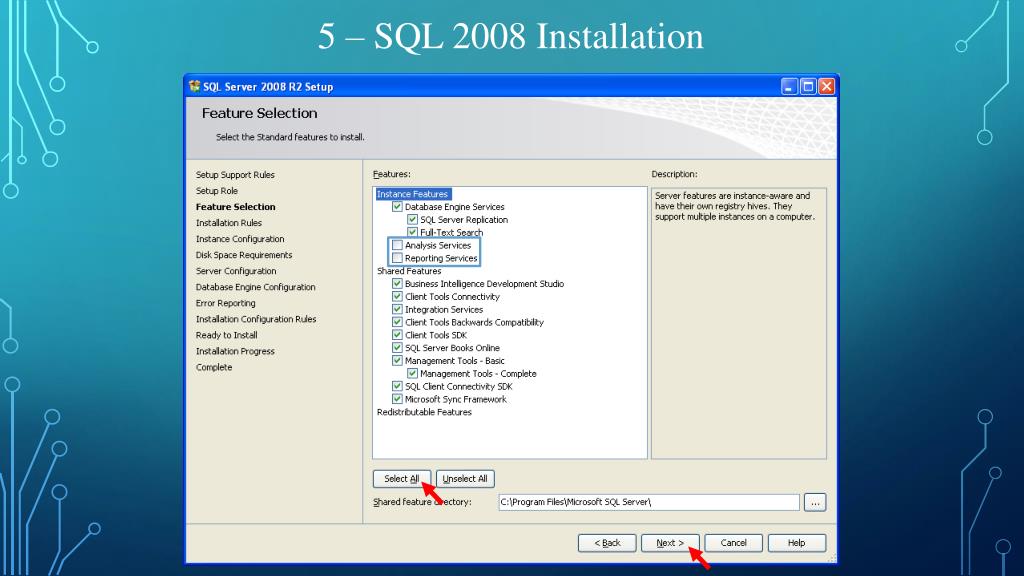Click the SQL Server Setup title bar icon
The width and height of the screenshot is (1024, 576).
click(194, 86)
